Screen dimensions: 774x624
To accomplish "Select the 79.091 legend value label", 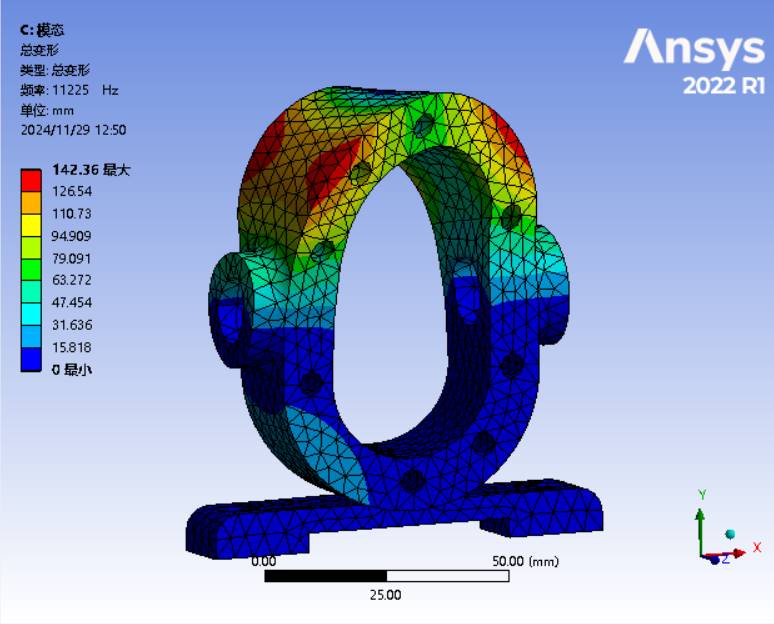I will tap(71, 258).
